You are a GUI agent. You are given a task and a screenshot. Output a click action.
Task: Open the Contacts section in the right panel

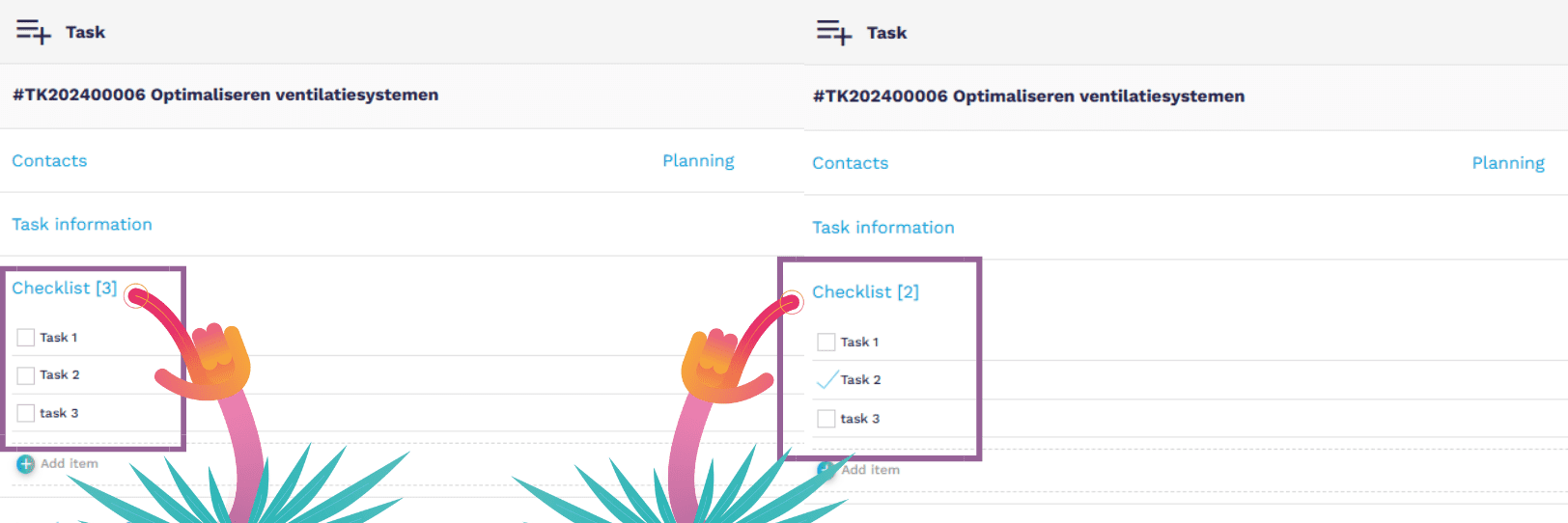850,163
